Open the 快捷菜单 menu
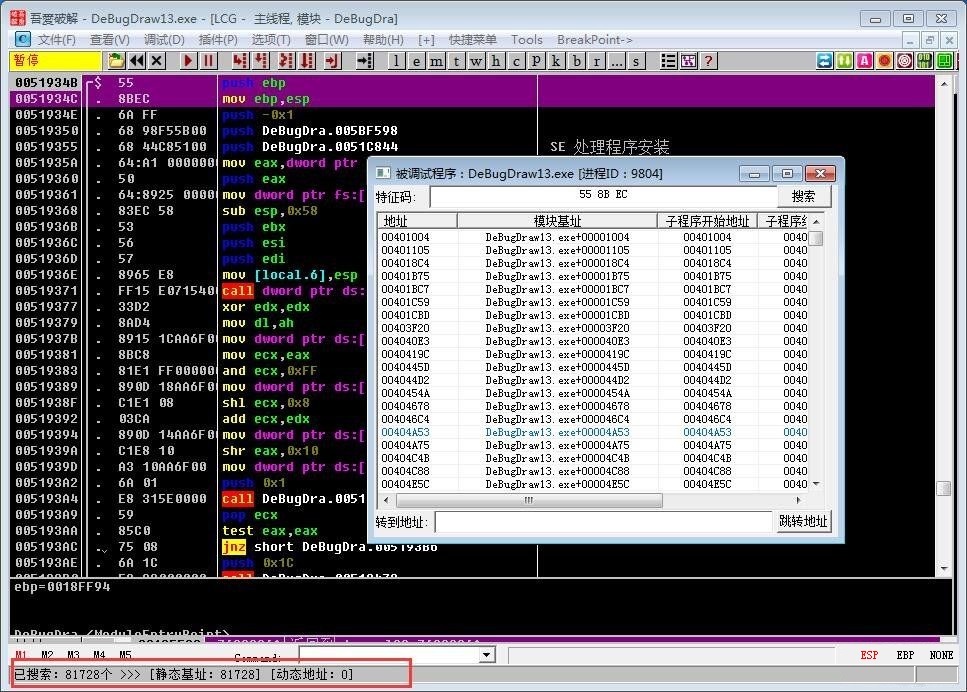The image size is (967, 692). click(x=472, y=39)
